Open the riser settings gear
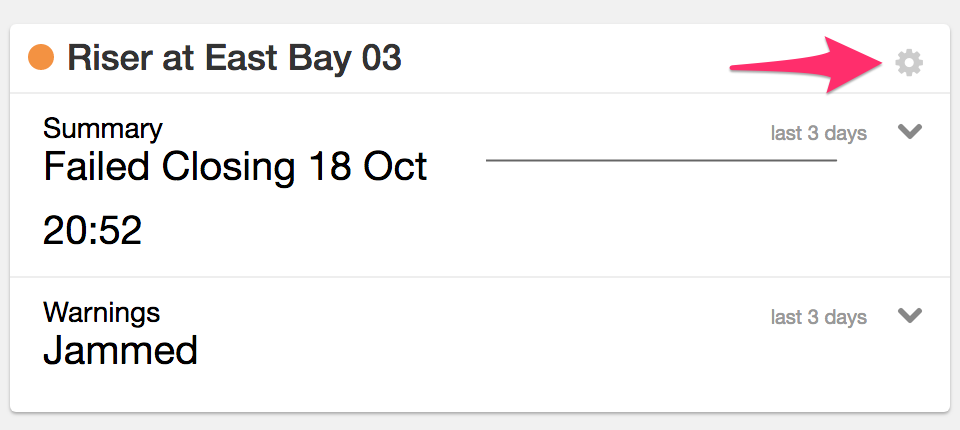 point(908,63)
